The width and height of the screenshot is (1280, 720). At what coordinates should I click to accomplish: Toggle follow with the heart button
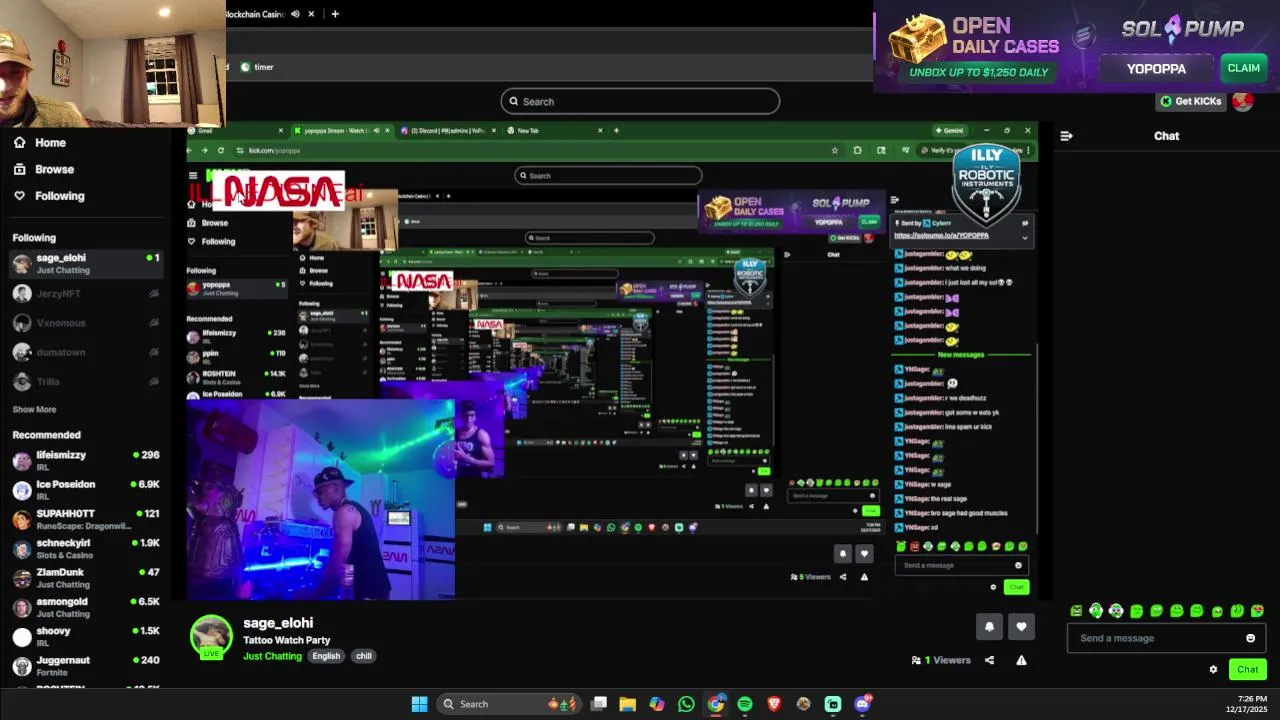click(1021, 627)
